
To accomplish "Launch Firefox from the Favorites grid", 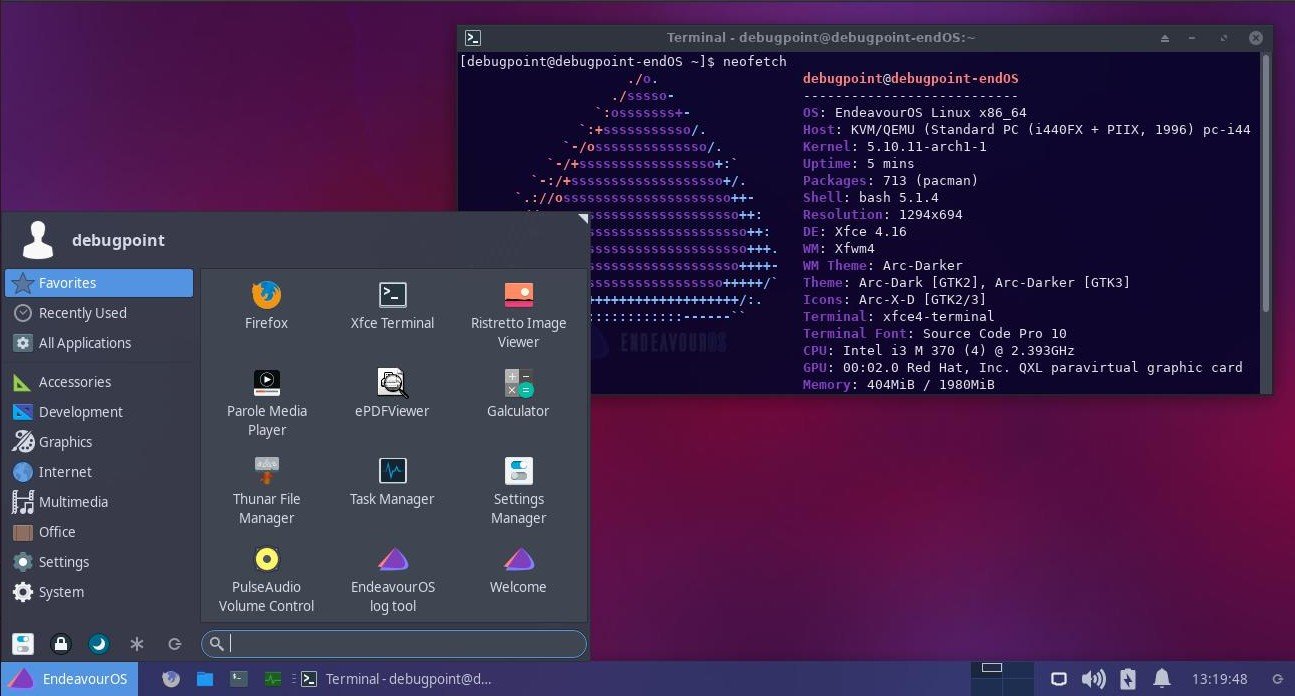I will (x=266, y=306).
